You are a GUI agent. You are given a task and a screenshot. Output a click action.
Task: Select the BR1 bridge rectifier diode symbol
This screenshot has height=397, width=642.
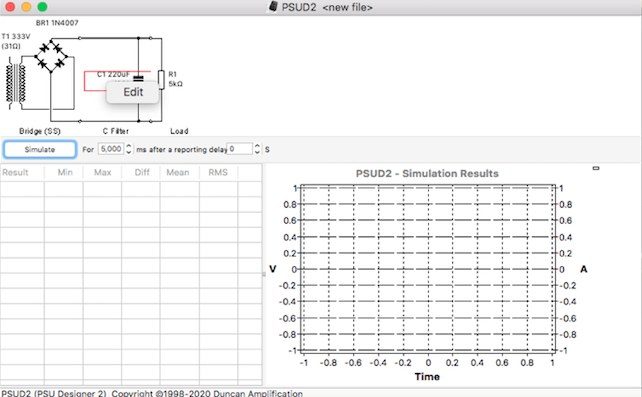(51, 55)
